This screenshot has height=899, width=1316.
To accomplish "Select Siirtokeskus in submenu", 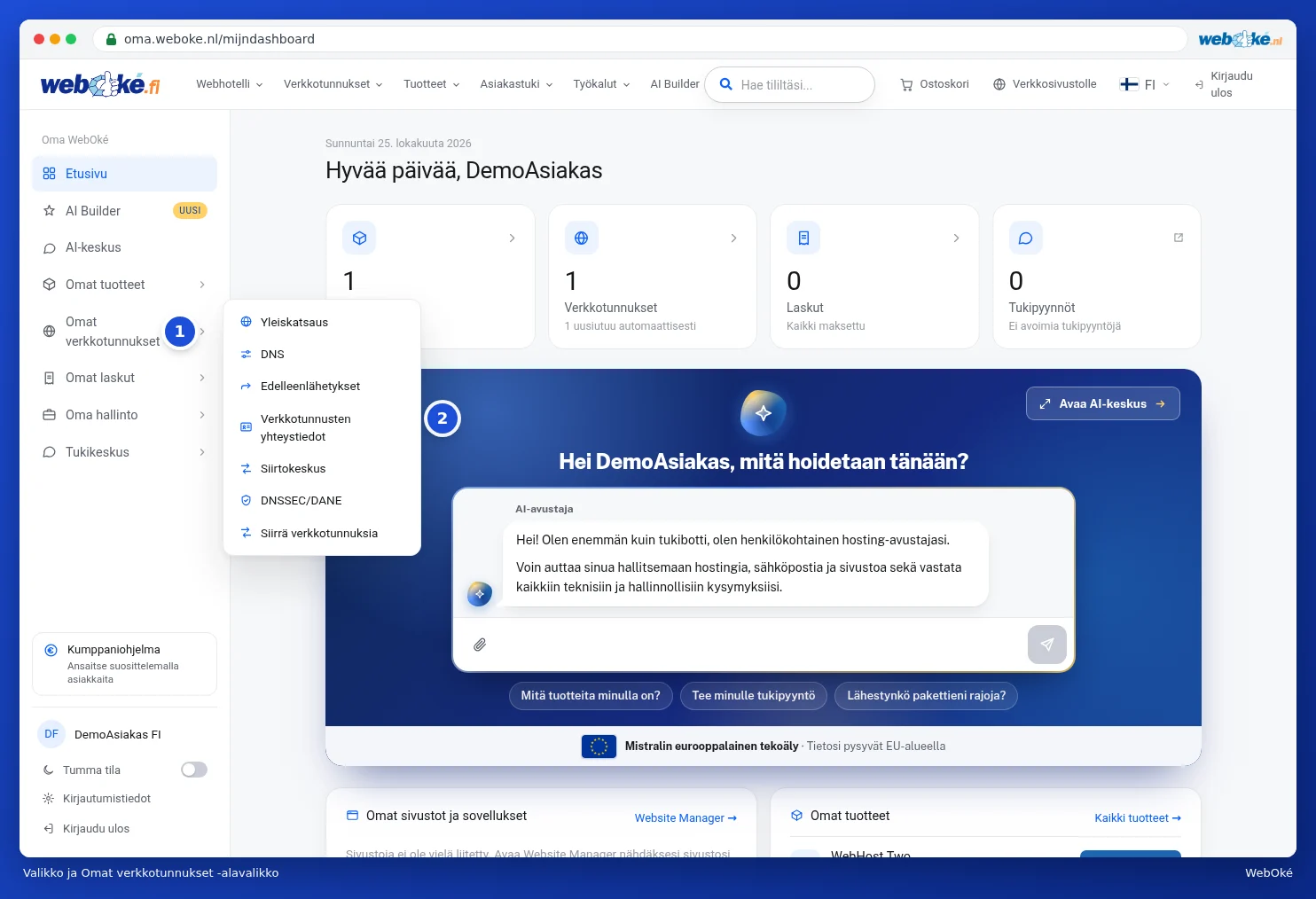I will (322, 468).
